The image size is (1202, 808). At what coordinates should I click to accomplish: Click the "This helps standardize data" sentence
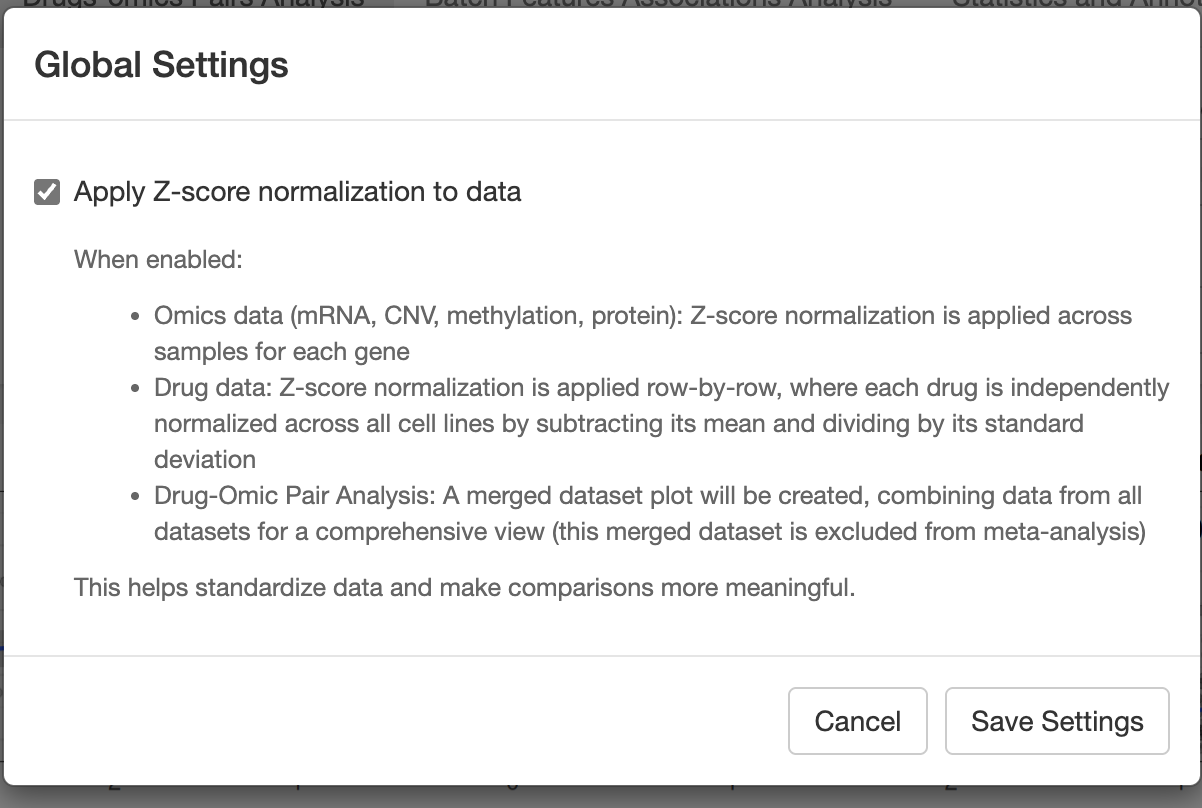464,587
